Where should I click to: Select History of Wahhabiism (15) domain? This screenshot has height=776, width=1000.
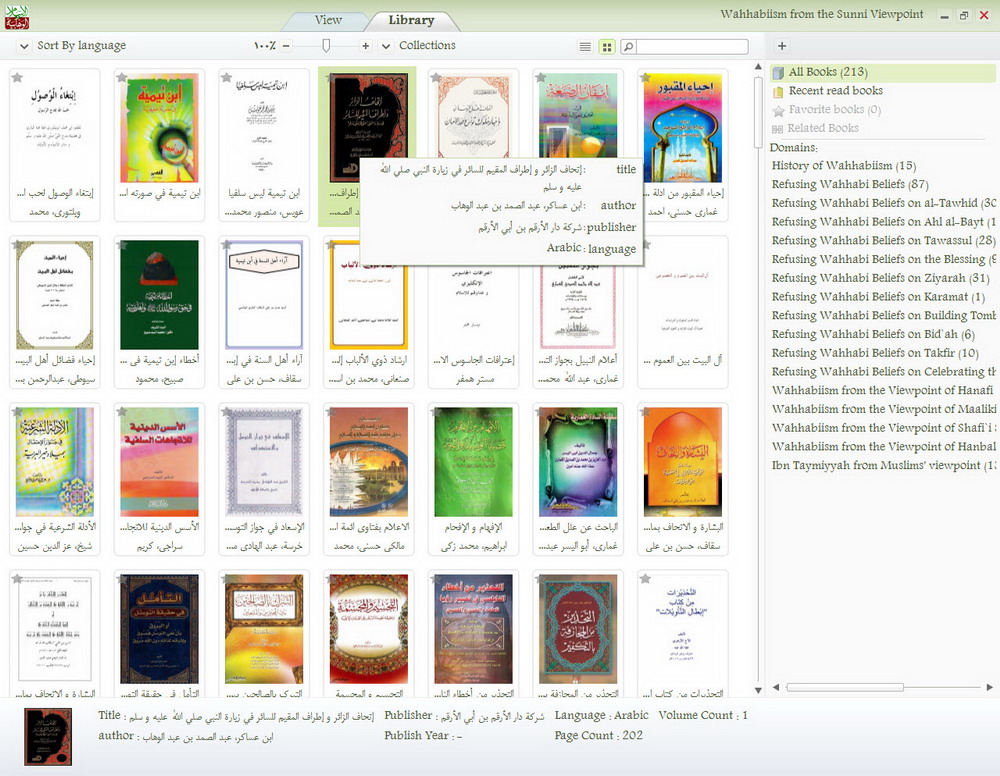844,166
